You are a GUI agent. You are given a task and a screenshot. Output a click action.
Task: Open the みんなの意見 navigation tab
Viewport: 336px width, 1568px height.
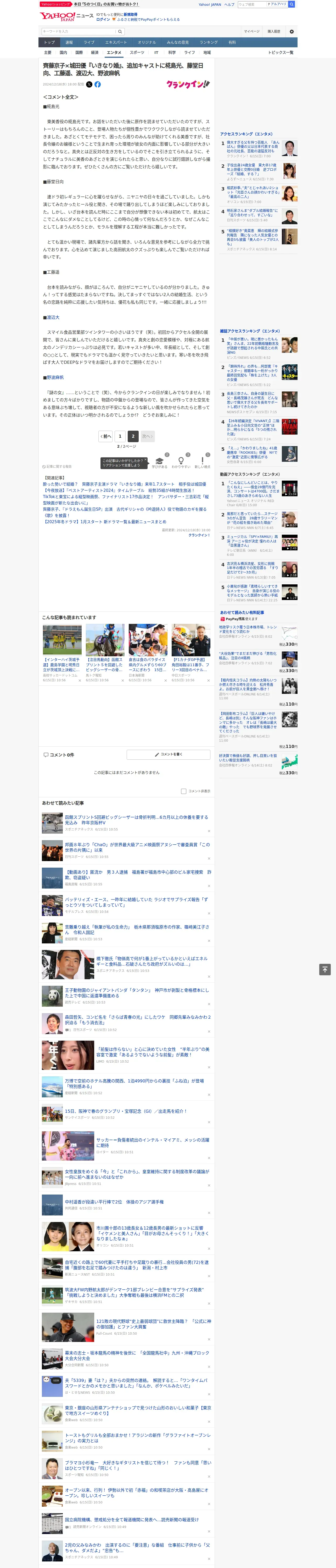(x=178, y=43)
